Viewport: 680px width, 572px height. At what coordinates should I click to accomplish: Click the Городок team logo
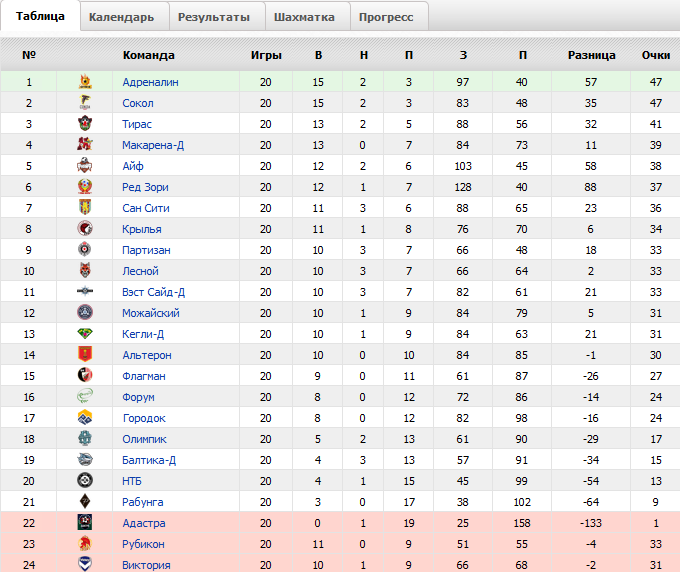click(x=85, y=418)
